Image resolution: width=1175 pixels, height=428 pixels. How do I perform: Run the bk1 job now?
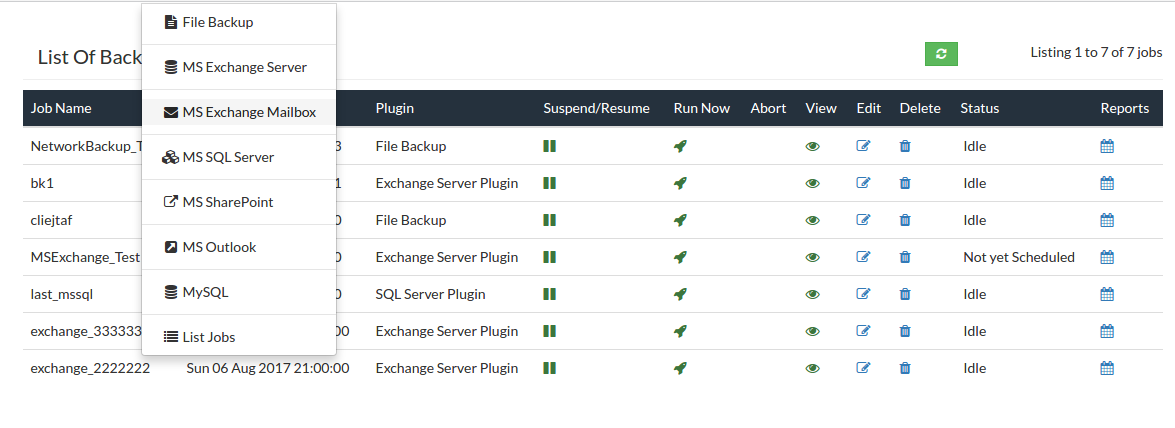680,183
